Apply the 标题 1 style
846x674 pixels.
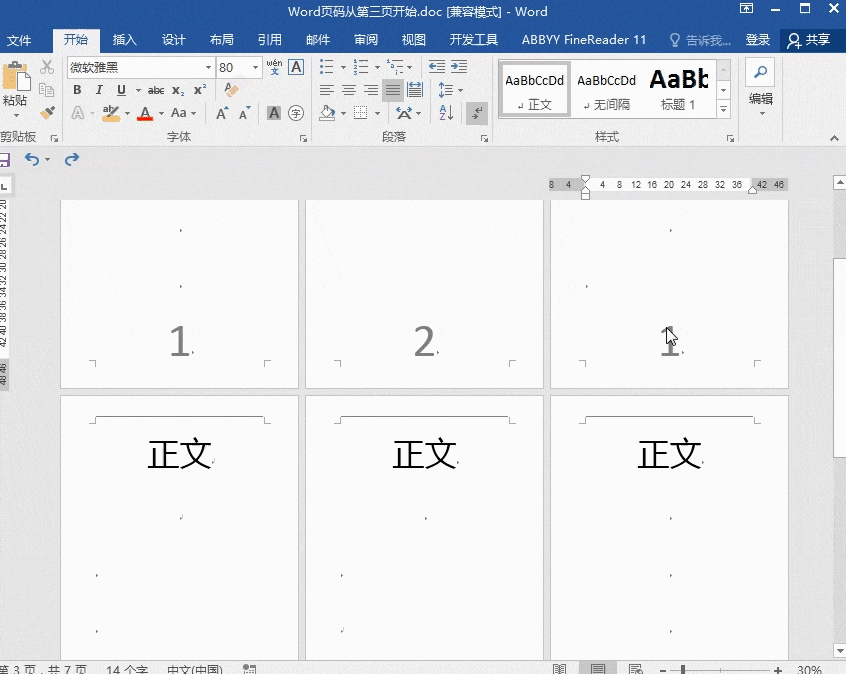point(679,88)
